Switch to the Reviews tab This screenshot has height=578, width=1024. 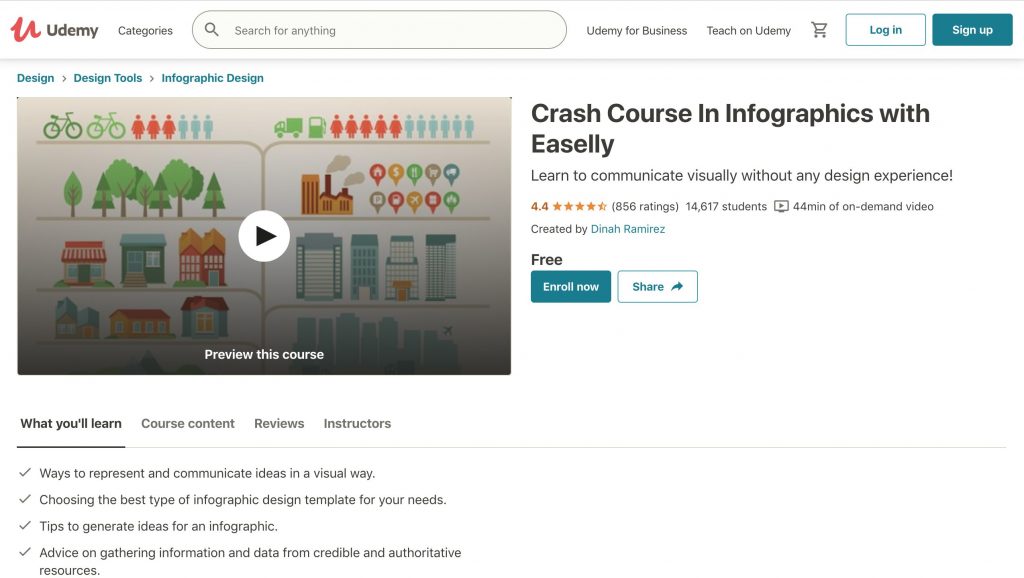(279, 424)
